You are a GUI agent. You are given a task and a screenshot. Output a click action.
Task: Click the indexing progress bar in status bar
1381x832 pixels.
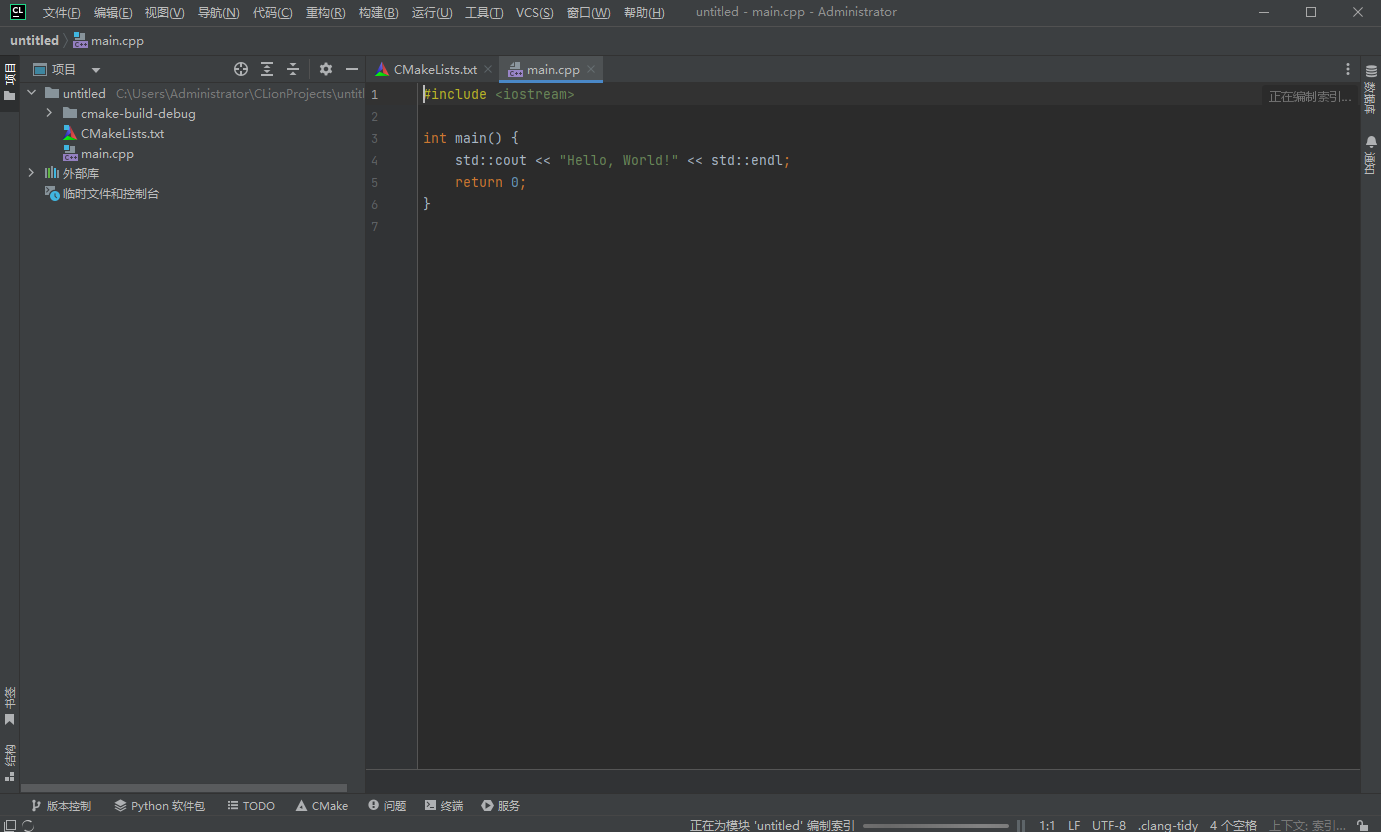pyautogui.click(x=935, y=825)
